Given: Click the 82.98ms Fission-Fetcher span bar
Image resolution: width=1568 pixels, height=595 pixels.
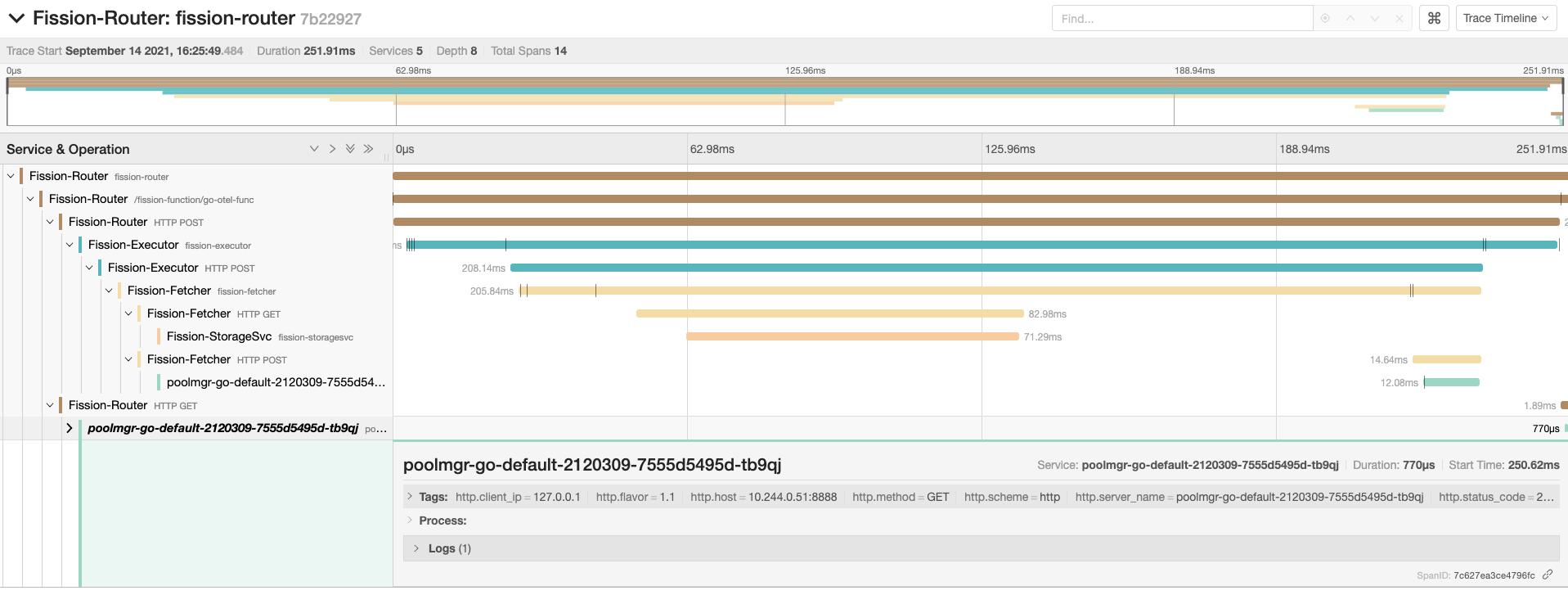Looking at the screenshot, I should coord(829,313).
